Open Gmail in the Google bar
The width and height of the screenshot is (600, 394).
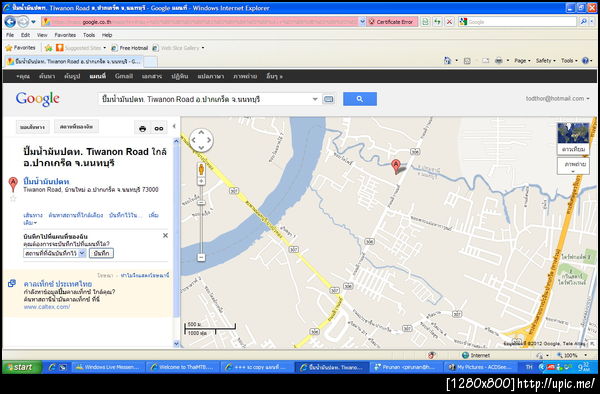[124, 76]
